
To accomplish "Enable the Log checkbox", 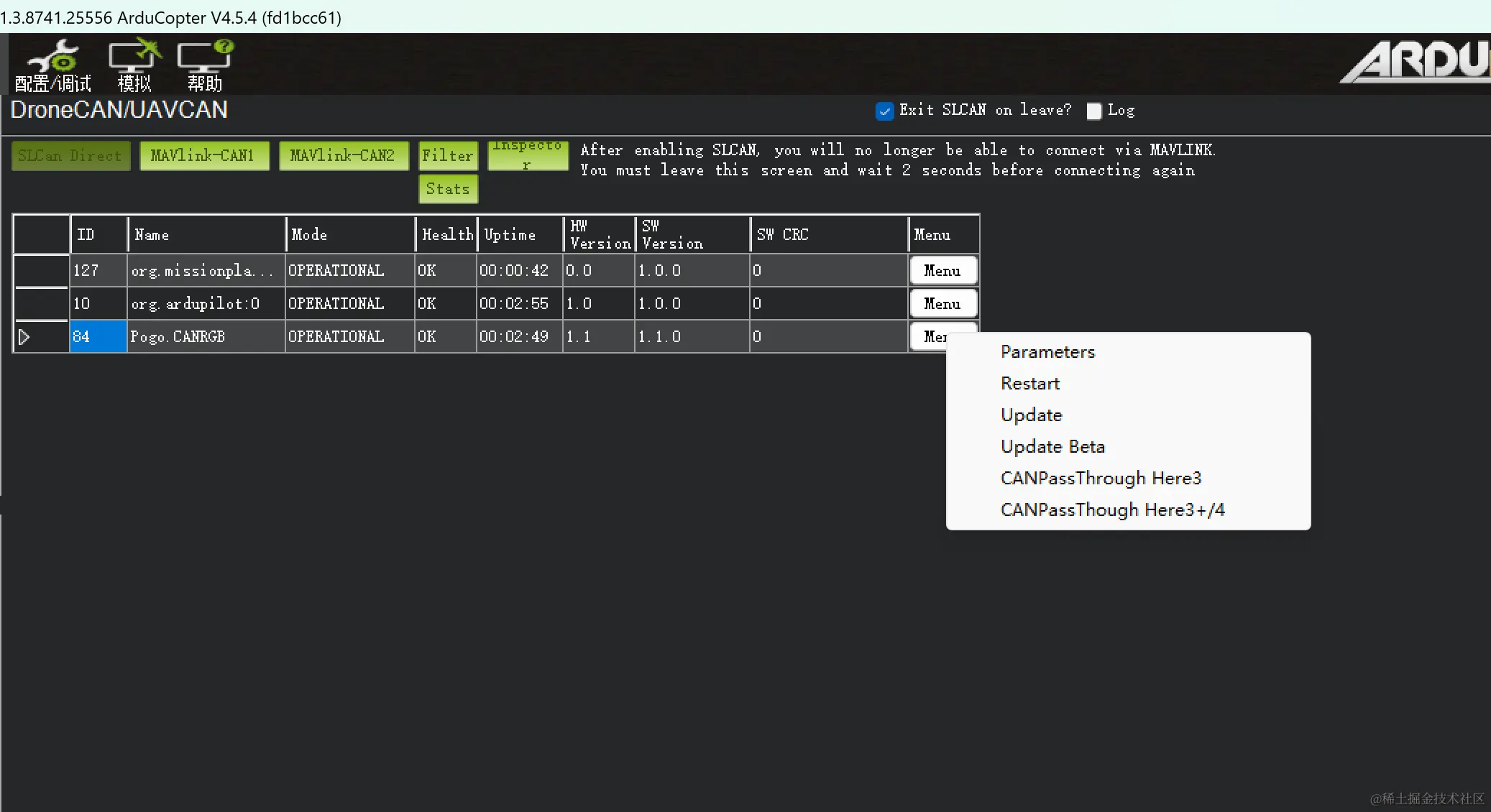I will tap(1093, 111).
